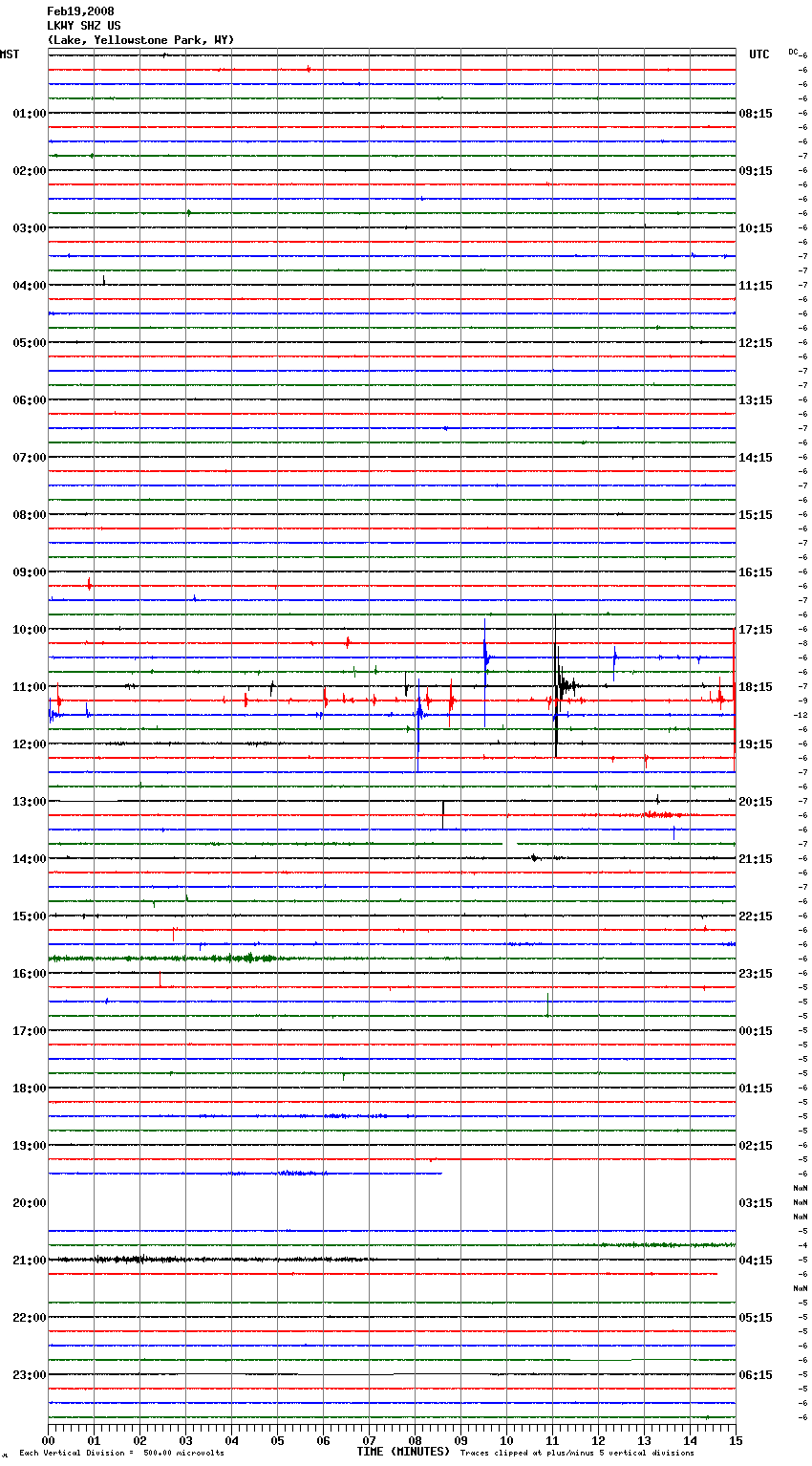This screenshot has width=812, height=1466.
Task: Click the date label Feb19,2008
Action: (80, 11)
